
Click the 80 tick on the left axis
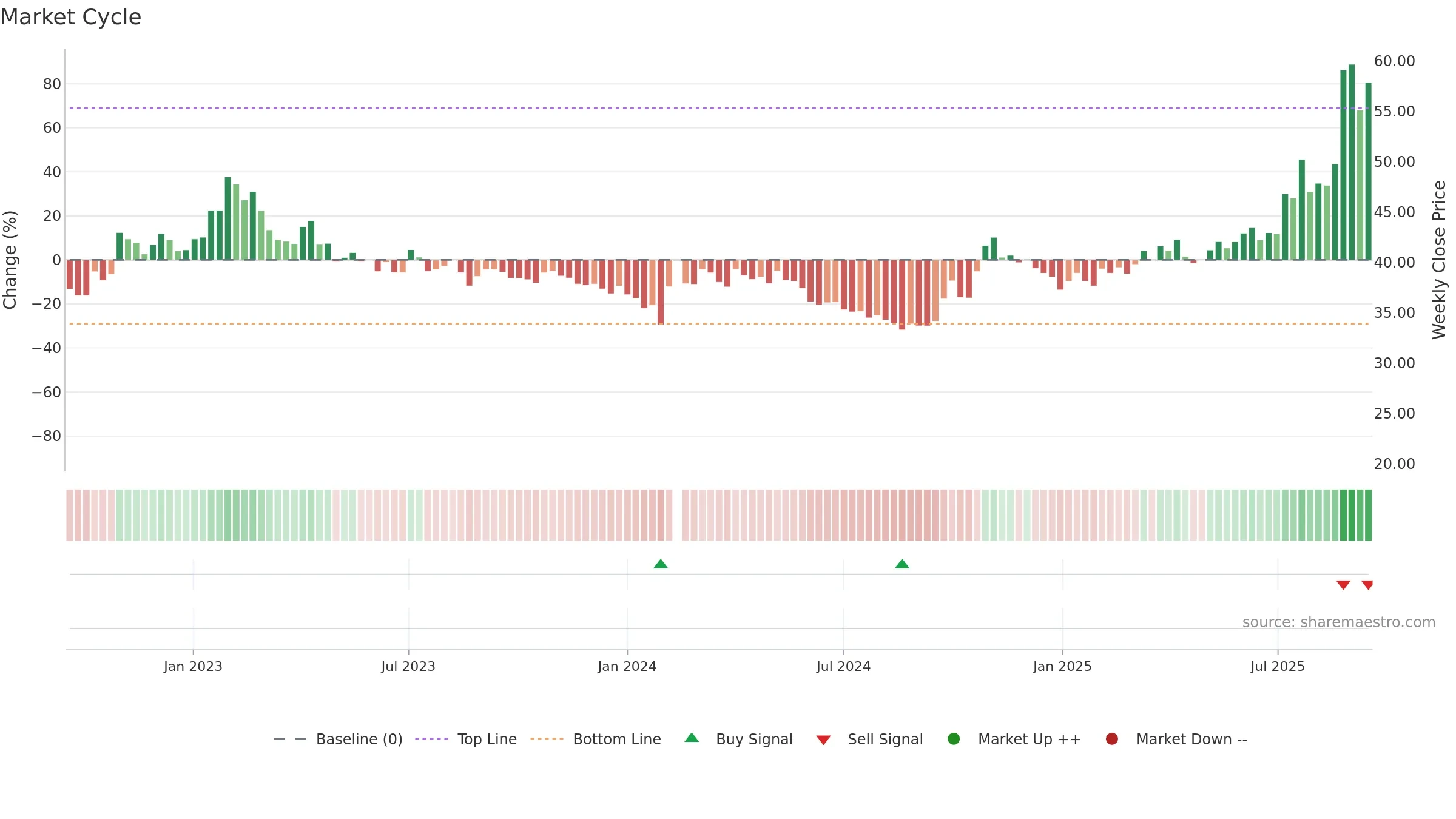pyautogui.click(x=52, y=84)
